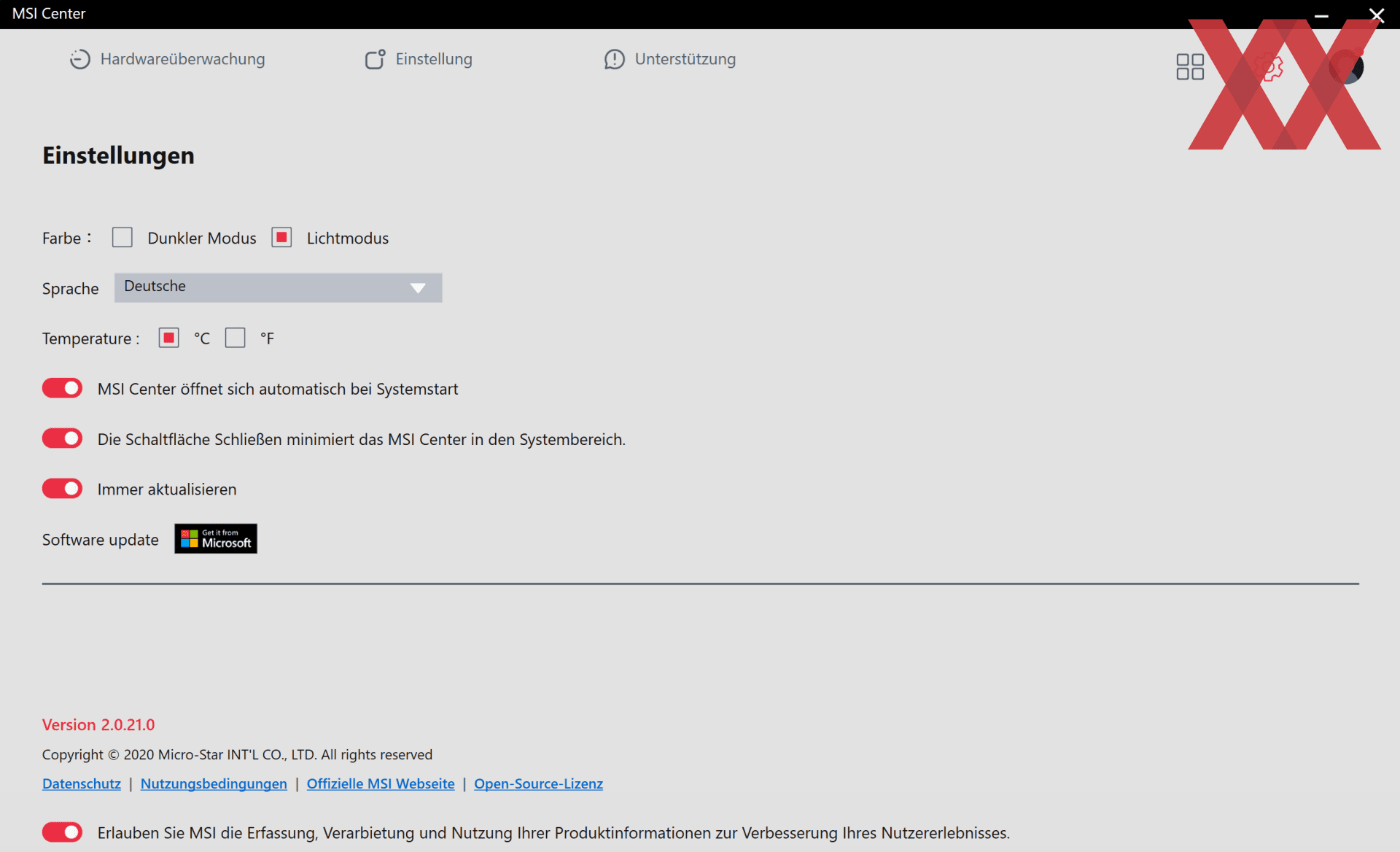Image resolution: width=1400 pixels, height=852 pixels.
Task: Switch to the Hardwareüberwachung tab
Action: (x=182, y=59)
